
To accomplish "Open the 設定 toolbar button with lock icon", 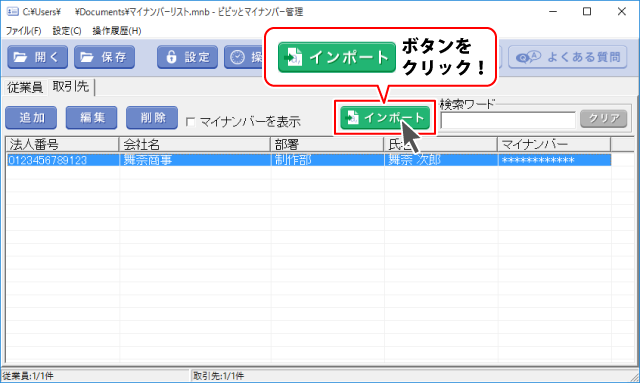I will click(187, 57).
